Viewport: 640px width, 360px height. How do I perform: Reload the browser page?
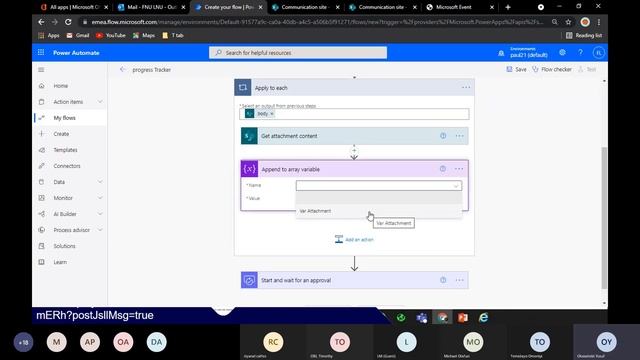pos(68,22)
